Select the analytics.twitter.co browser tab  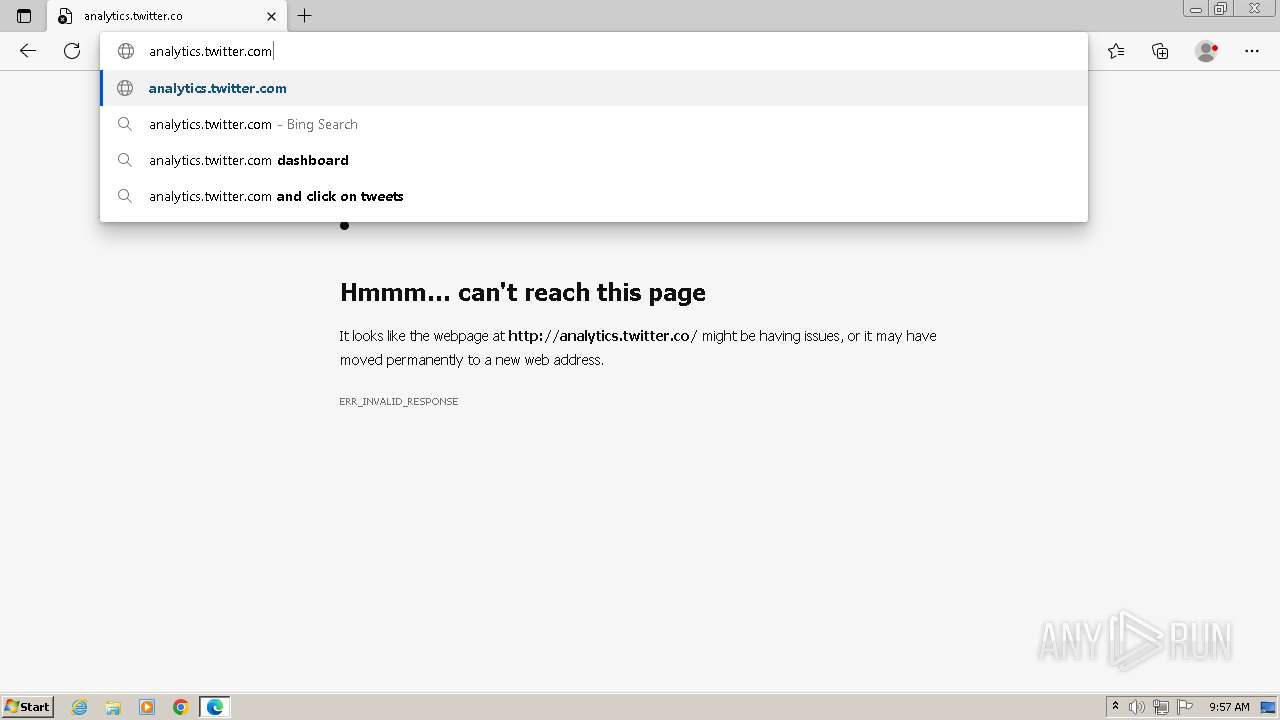click(167, 16)
